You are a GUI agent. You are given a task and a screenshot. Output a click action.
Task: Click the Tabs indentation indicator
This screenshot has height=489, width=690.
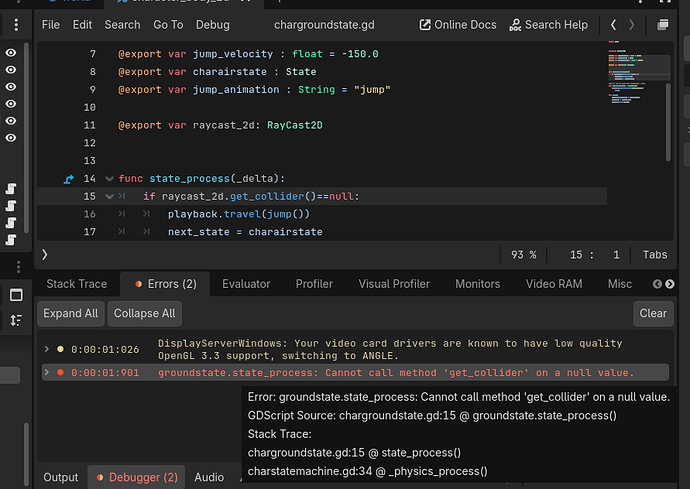[x=654, y=255]
